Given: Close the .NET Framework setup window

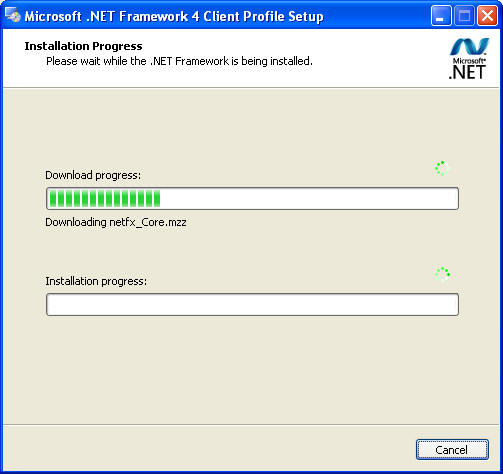Looking at the screenshot, I should coord(487,16).
